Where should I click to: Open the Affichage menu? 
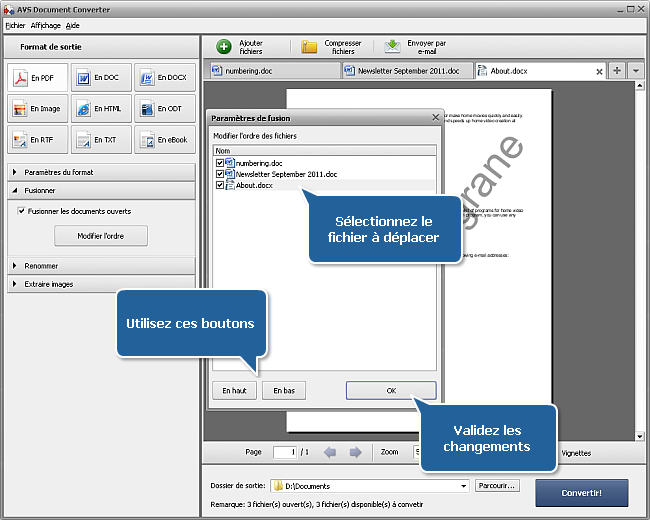(x=45, y=25)
